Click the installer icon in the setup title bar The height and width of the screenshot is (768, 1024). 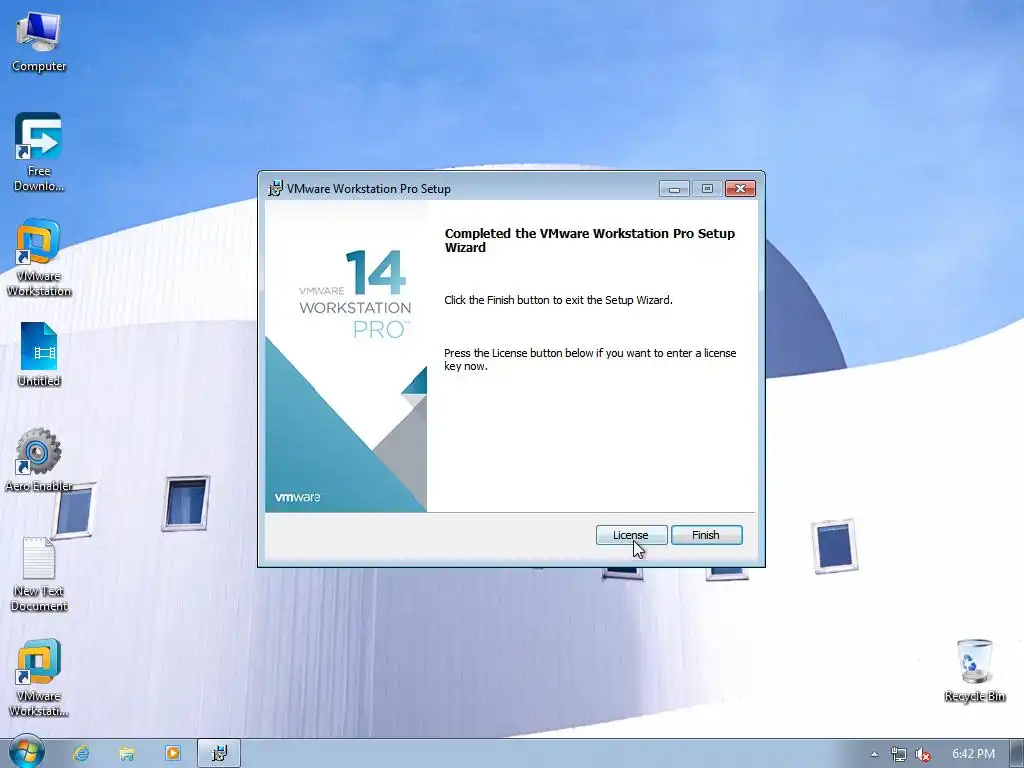point(276,188)
